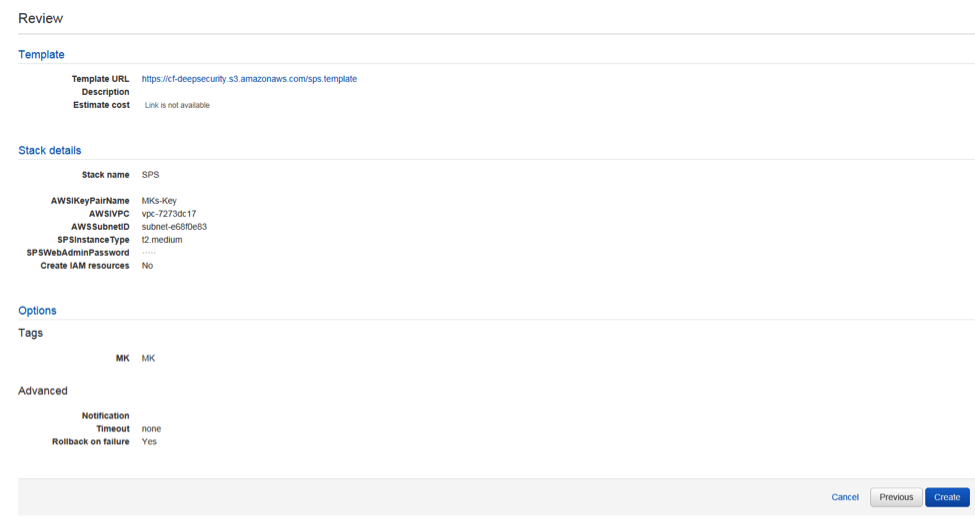Click the Rollback on failure 'Yes' value
The height and width of the screenshot is (524, 975).
click(x=149, y=442)
